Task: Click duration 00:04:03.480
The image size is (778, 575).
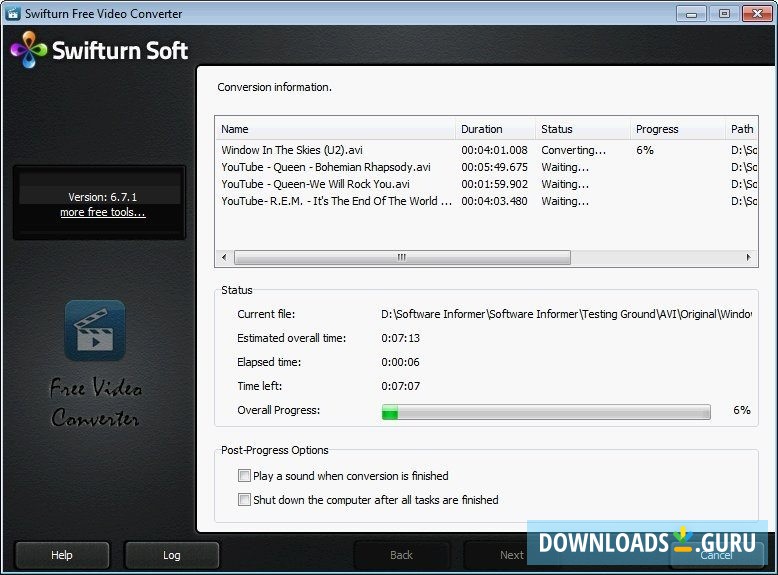Action: pyautogui.click(x=494, y=201)
